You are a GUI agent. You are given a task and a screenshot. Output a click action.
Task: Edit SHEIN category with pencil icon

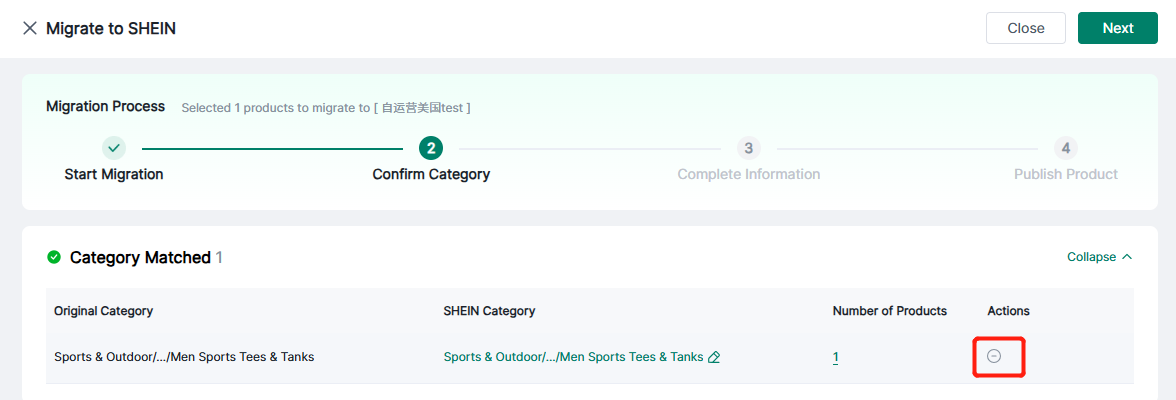[714, 357]
